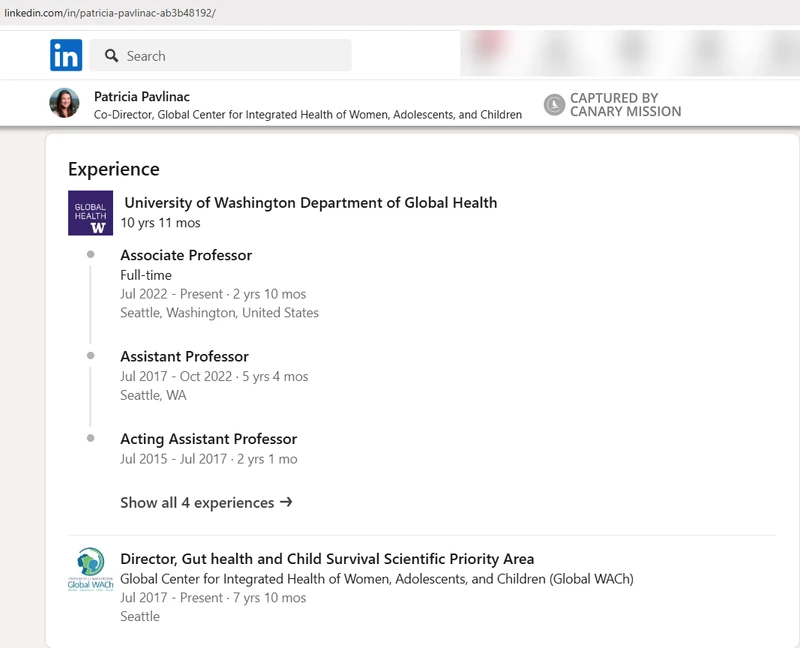800x648 pixels.
Task: Open the Global WACh logo
Action: (x=90, y=570)
